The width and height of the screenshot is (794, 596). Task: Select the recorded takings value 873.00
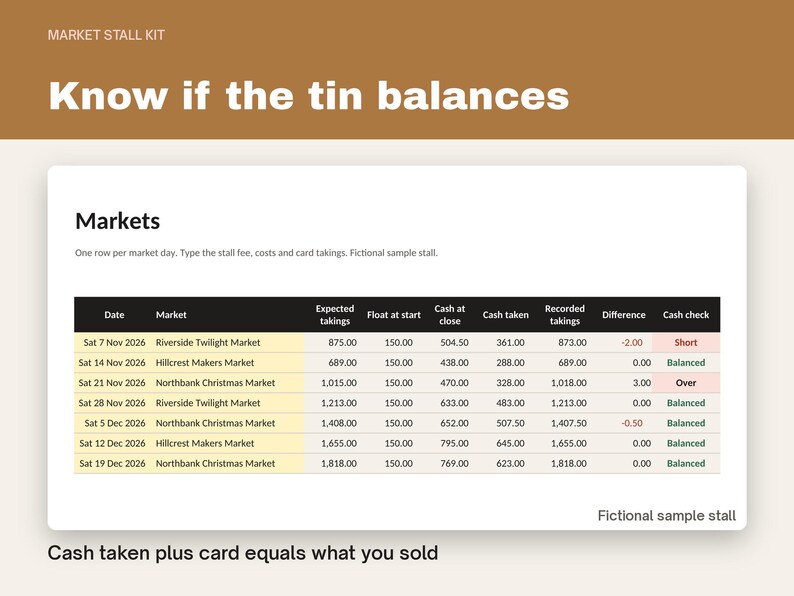pos(572,343)
